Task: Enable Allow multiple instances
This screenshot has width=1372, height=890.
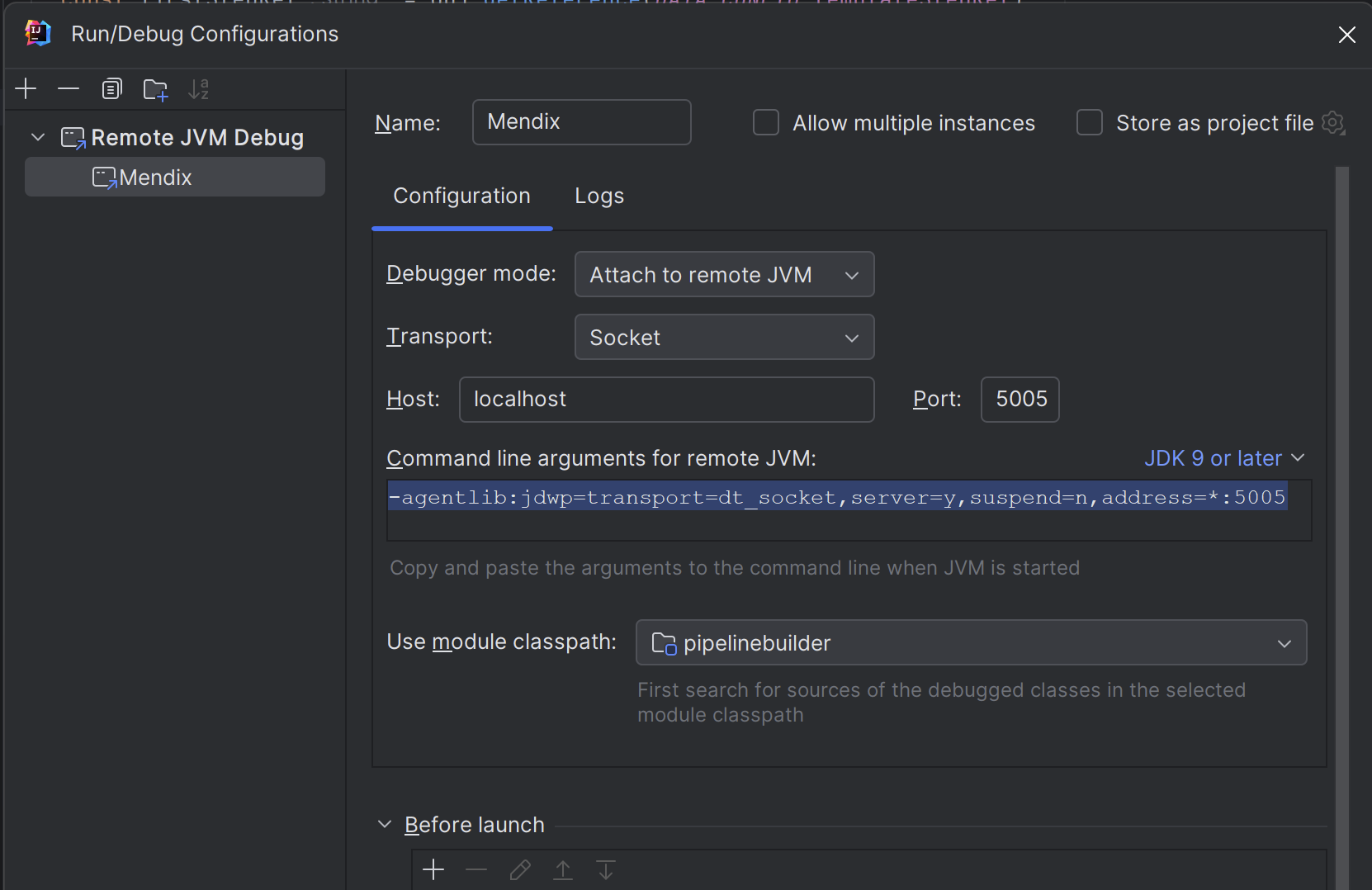Action: (x=766, y=122)
